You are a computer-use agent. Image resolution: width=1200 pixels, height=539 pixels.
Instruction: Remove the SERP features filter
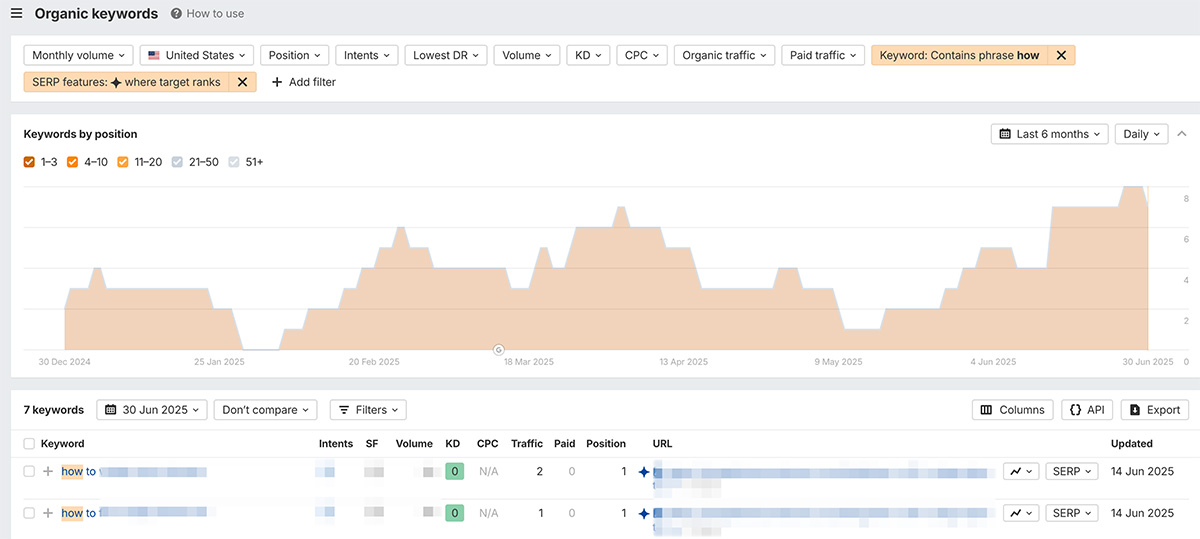click(x=242, y=82)
